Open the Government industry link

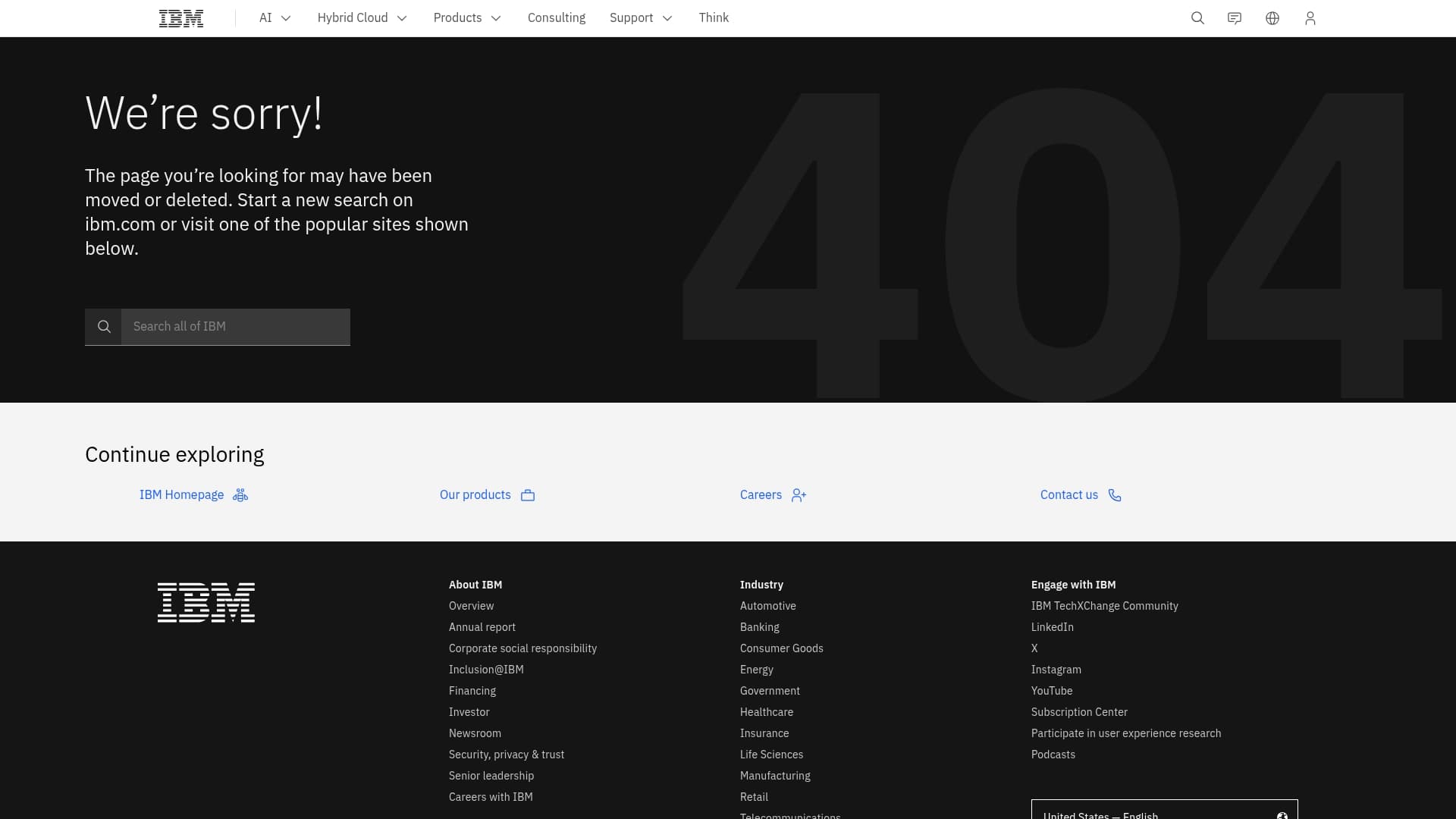coord(770,691)
